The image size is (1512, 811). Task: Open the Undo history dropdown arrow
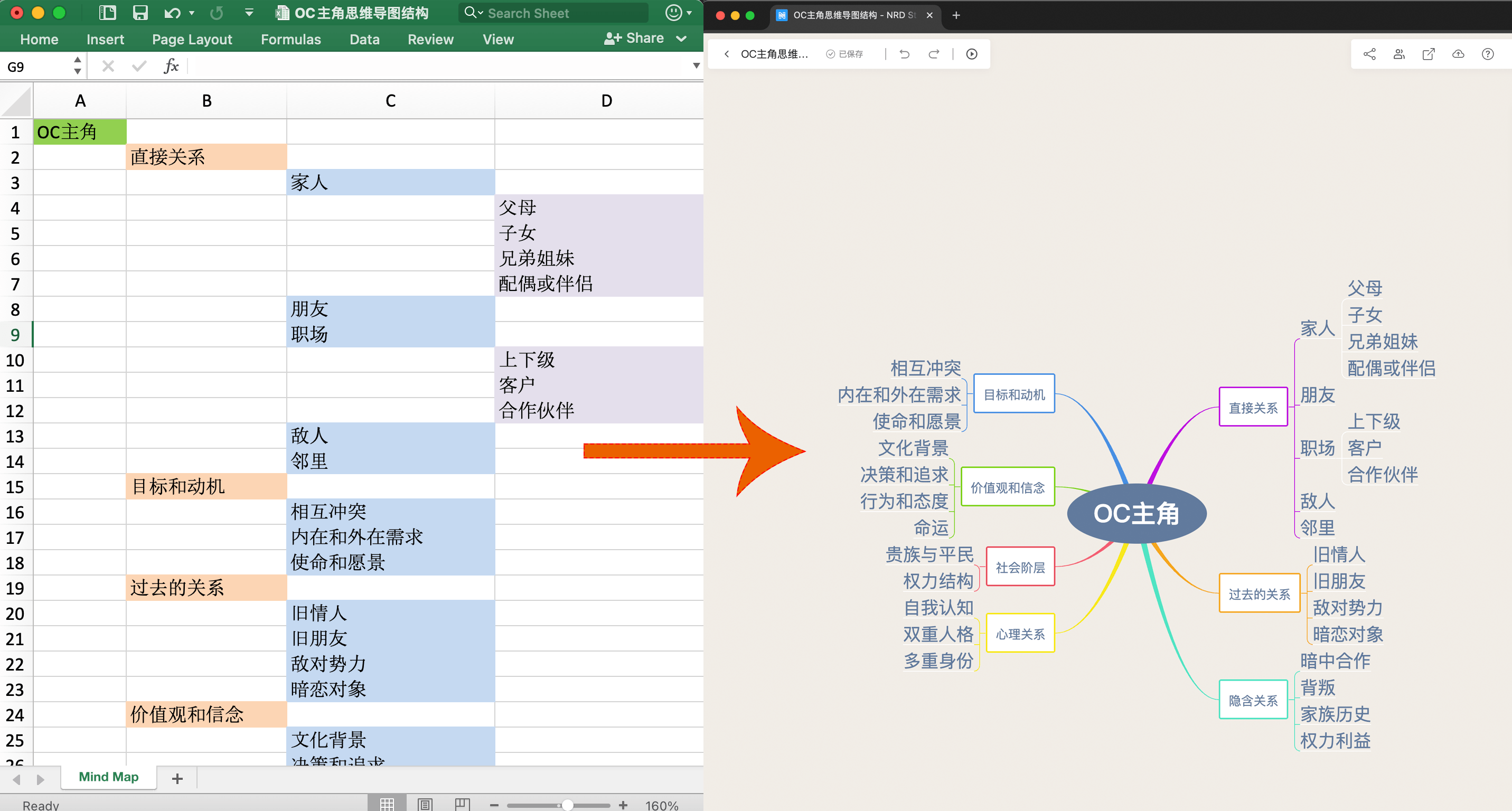pos(191,13)
